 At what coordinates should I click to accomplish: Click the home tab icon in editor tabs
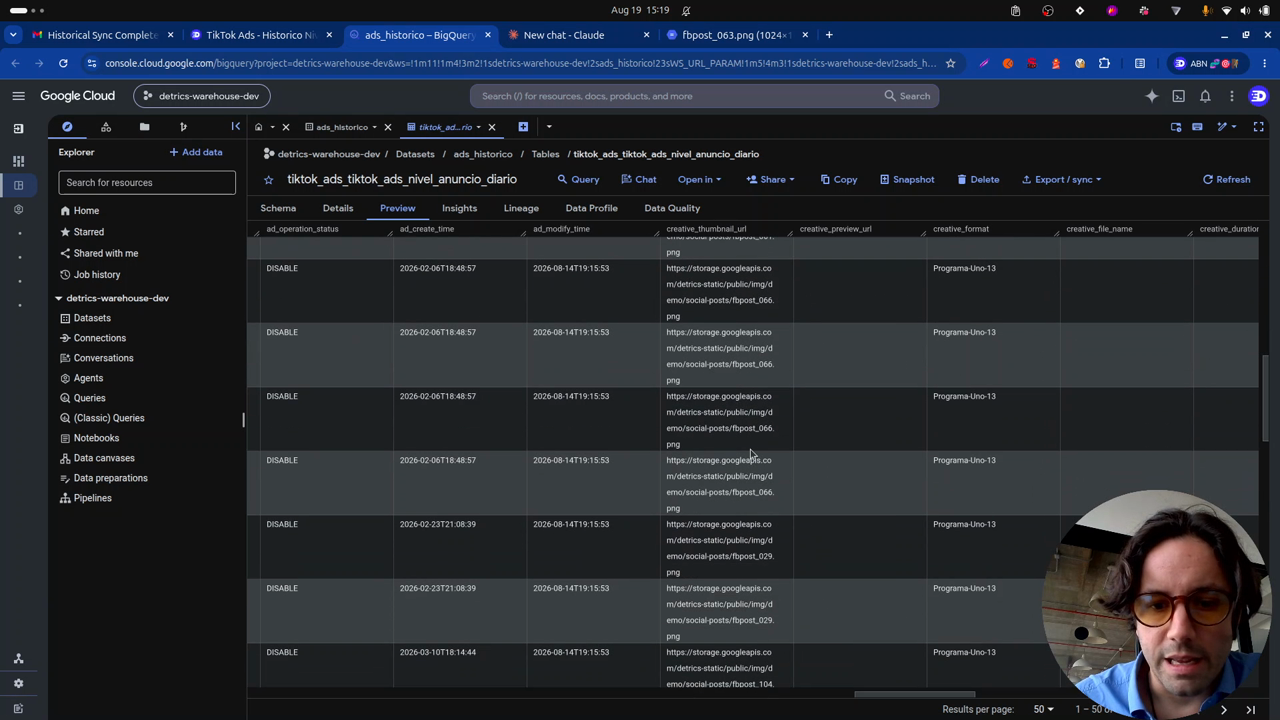tap(258, 127)
